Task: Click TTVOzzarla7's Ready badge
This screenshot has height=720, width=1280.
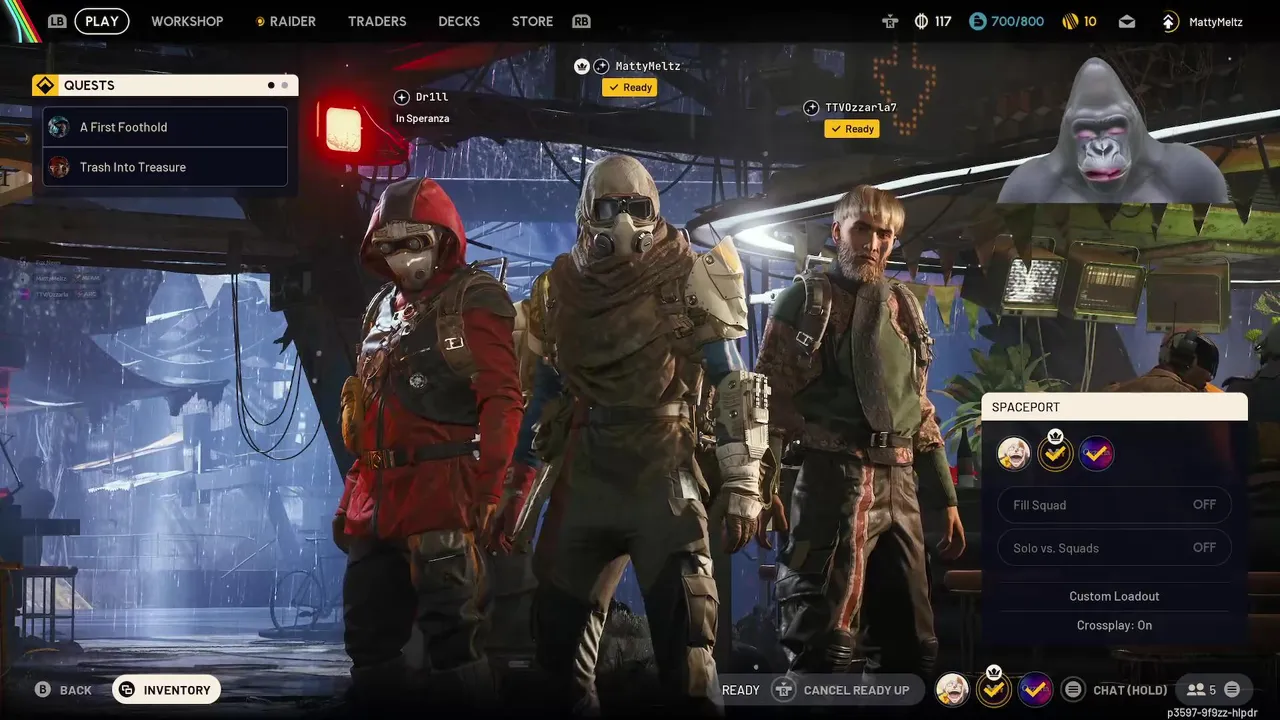Action: pos(852,129)
